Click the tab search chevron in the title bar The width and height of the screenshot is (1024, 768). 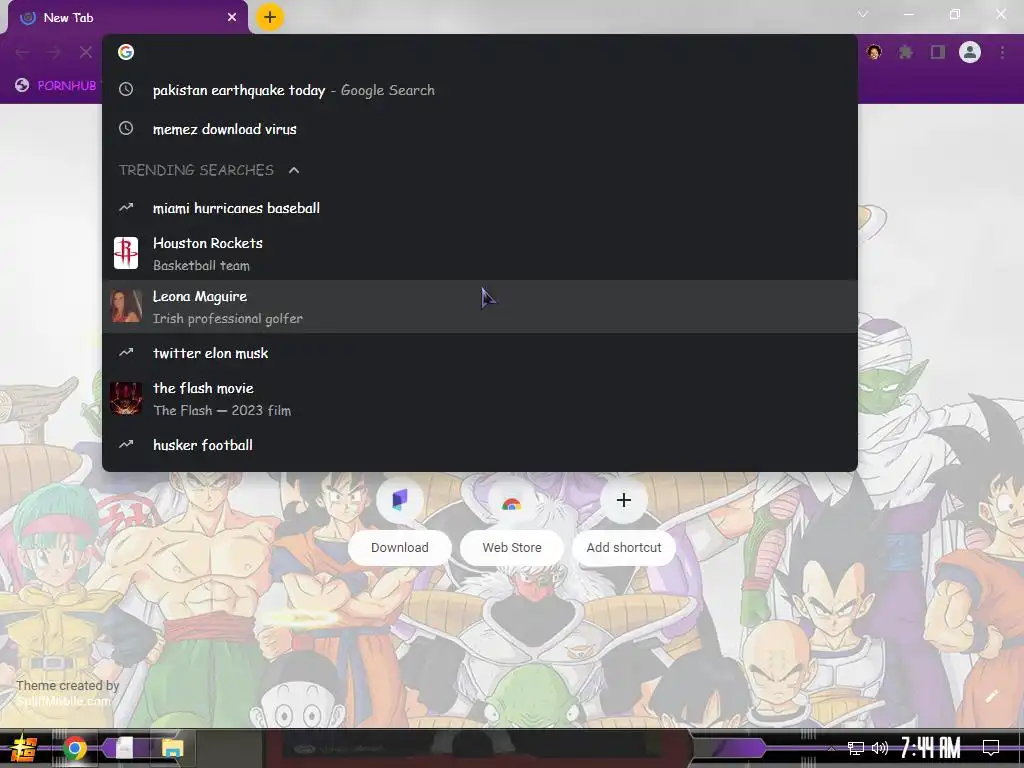pyautogui.click(x=863, y=14)
